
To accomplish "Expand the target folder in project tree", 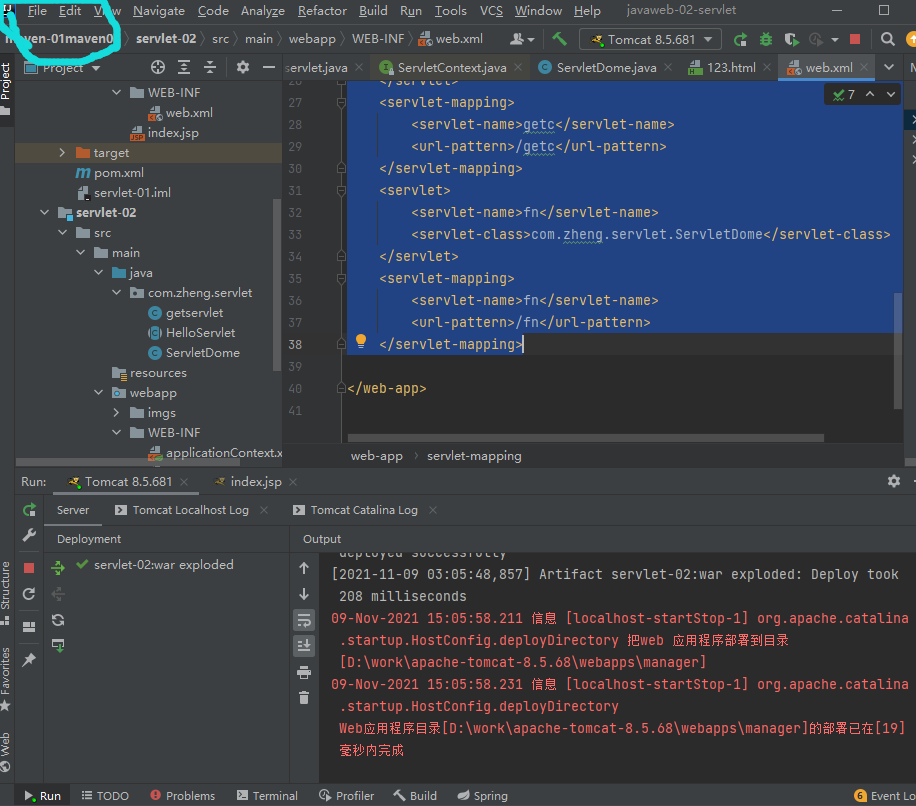I will pyautogui.click(x=62, y=153).
